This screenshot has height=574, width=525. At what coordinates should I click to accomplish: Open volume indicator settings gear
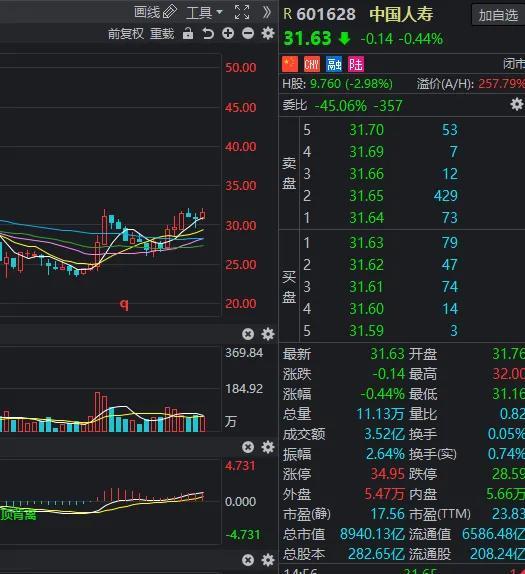pyautogui.click(x=268, y=334)
